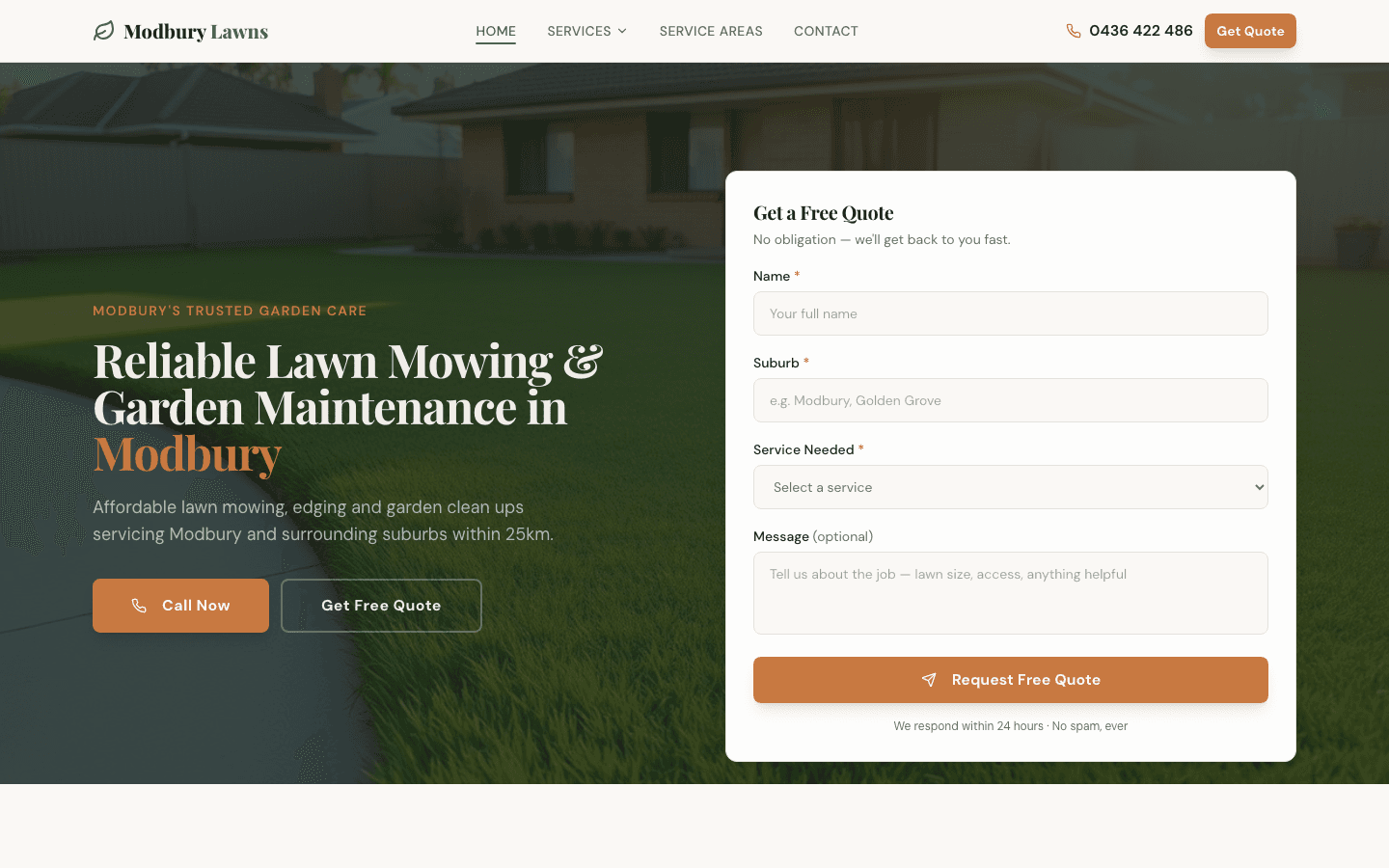The height and width of the screenshot is (868, 1389).
Task: Click the Get Free Quote outlined button
Action: point(381,606)
